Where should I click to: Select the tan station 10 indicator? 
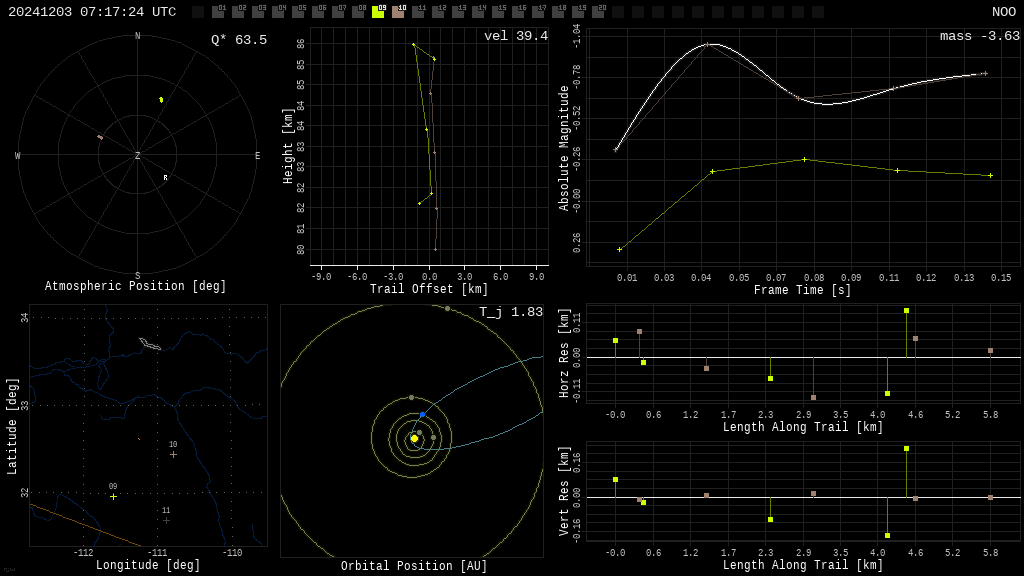click(398, 12)
